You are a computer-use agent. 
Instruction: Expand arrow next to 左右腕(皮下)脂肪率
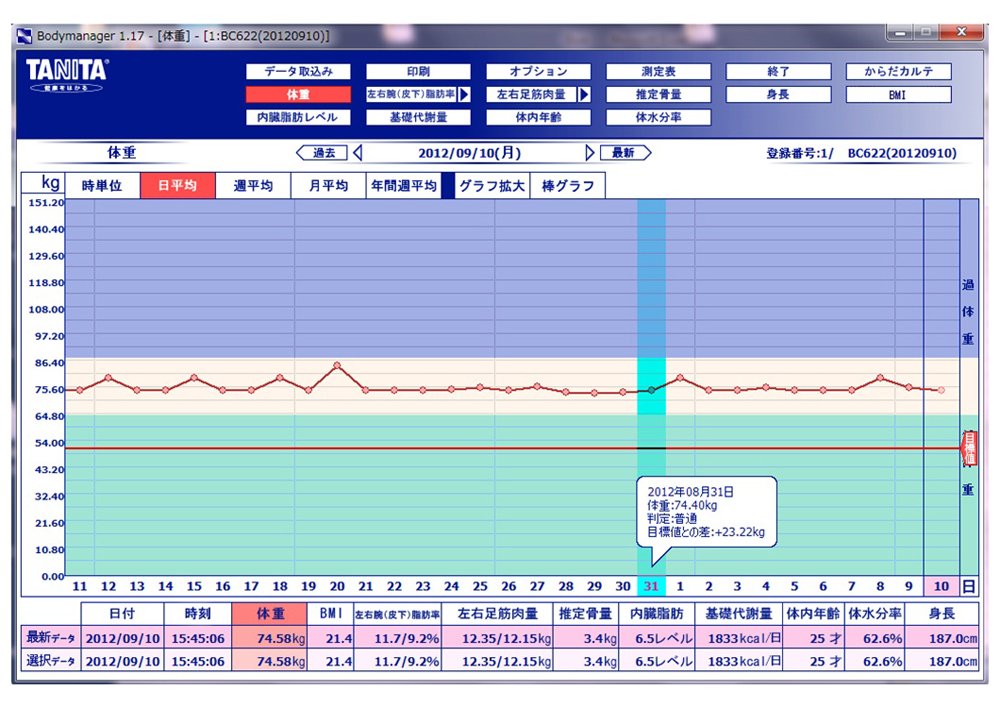tap(464, 95)
